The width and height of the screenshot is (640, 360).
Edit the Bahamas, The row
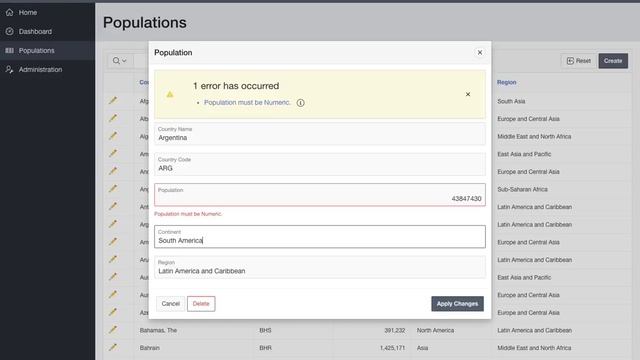[x=113, y=330]
